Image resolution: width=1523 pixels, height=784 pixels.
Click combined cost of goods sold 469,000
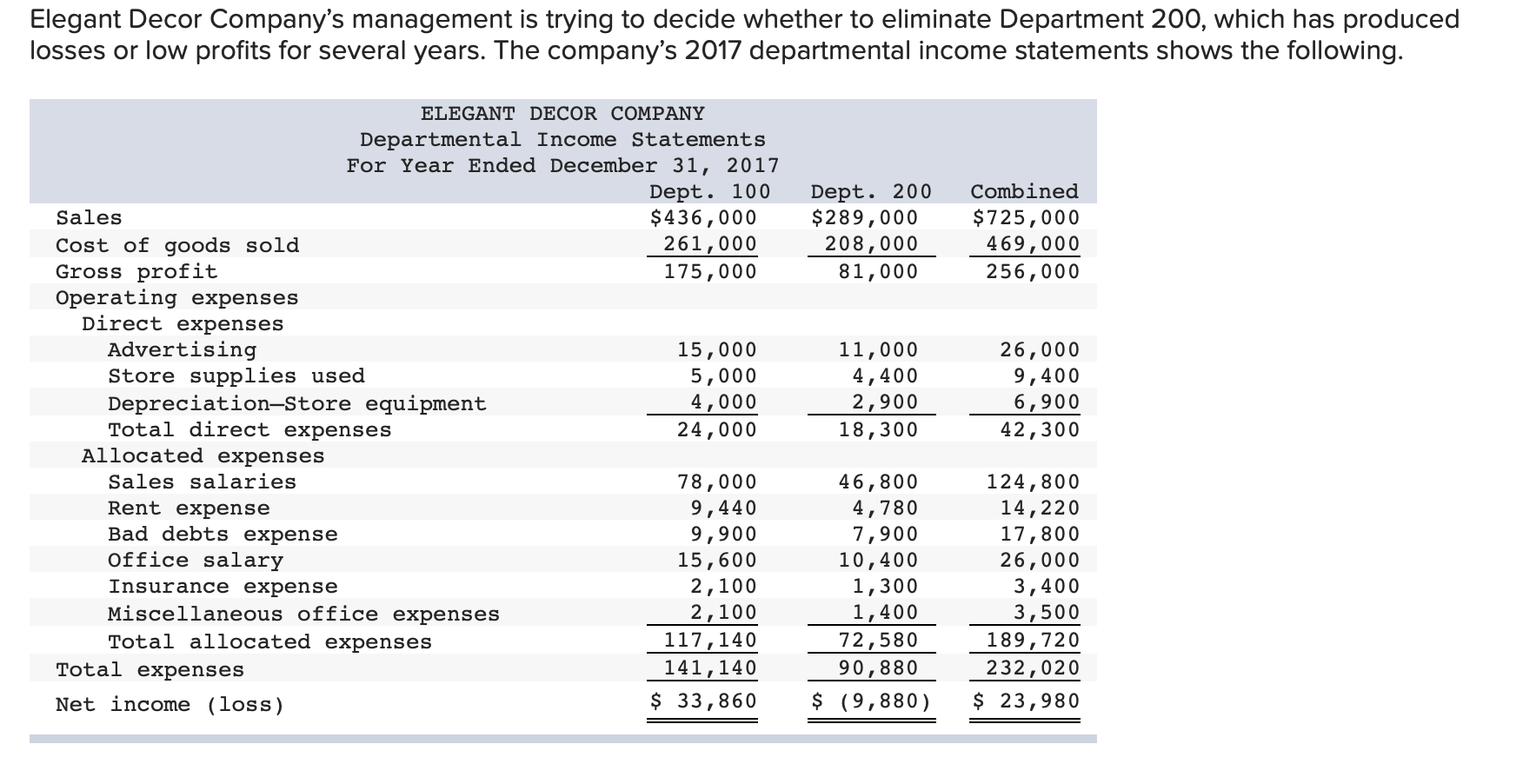click(x=1033, y=244)
